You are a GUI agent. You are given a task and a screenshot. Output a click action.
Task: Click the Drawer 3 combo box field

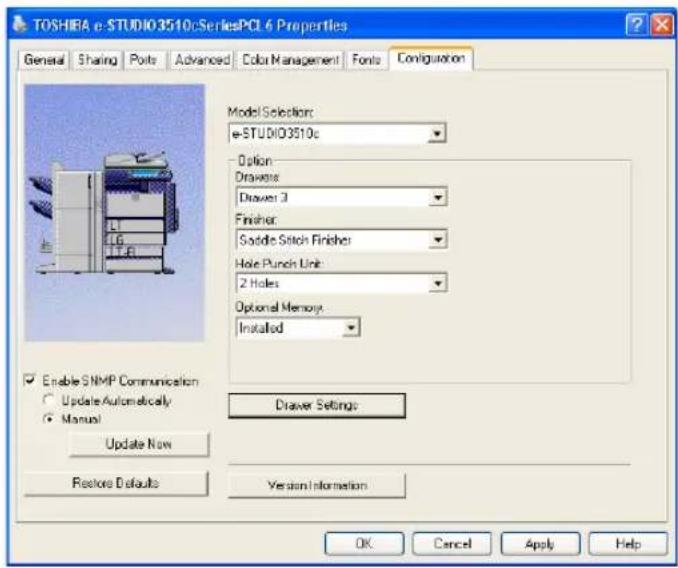341,198
